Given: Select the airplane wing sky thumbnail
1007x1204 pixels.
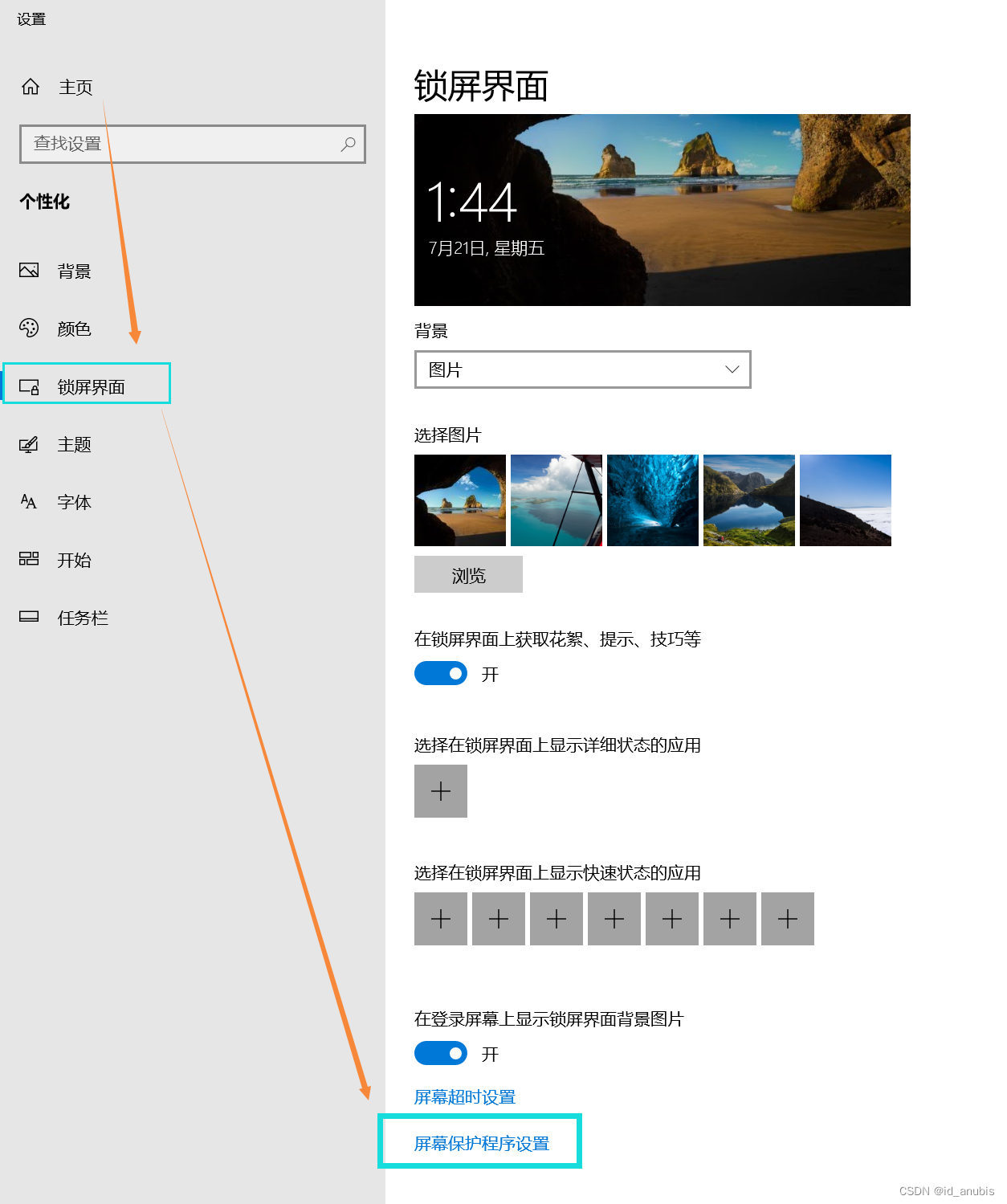Looking at the screenshot, I should coord(556,500).
